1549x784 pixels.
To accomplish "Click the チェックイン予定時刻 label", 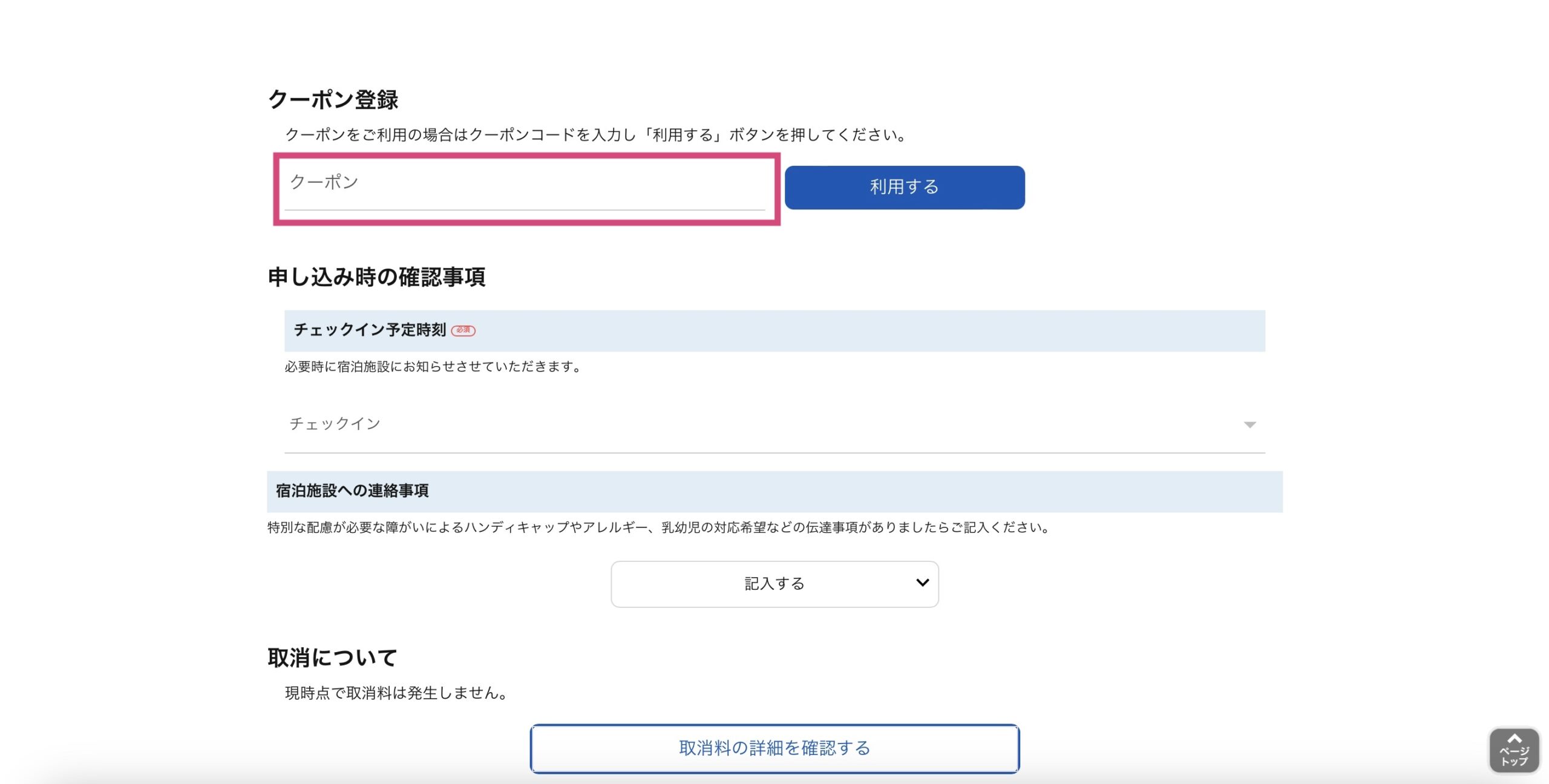I will (x=370, y=330).
